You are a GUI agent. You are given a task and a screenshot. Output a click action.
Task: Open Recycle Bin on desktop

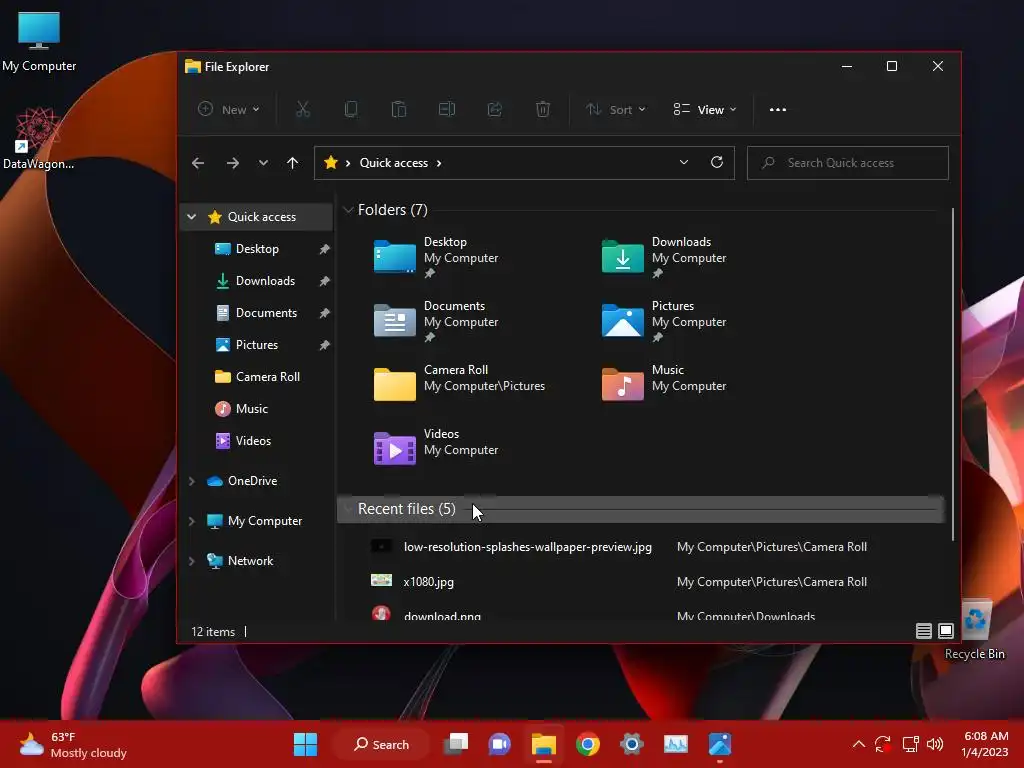[x=975, y=630]
